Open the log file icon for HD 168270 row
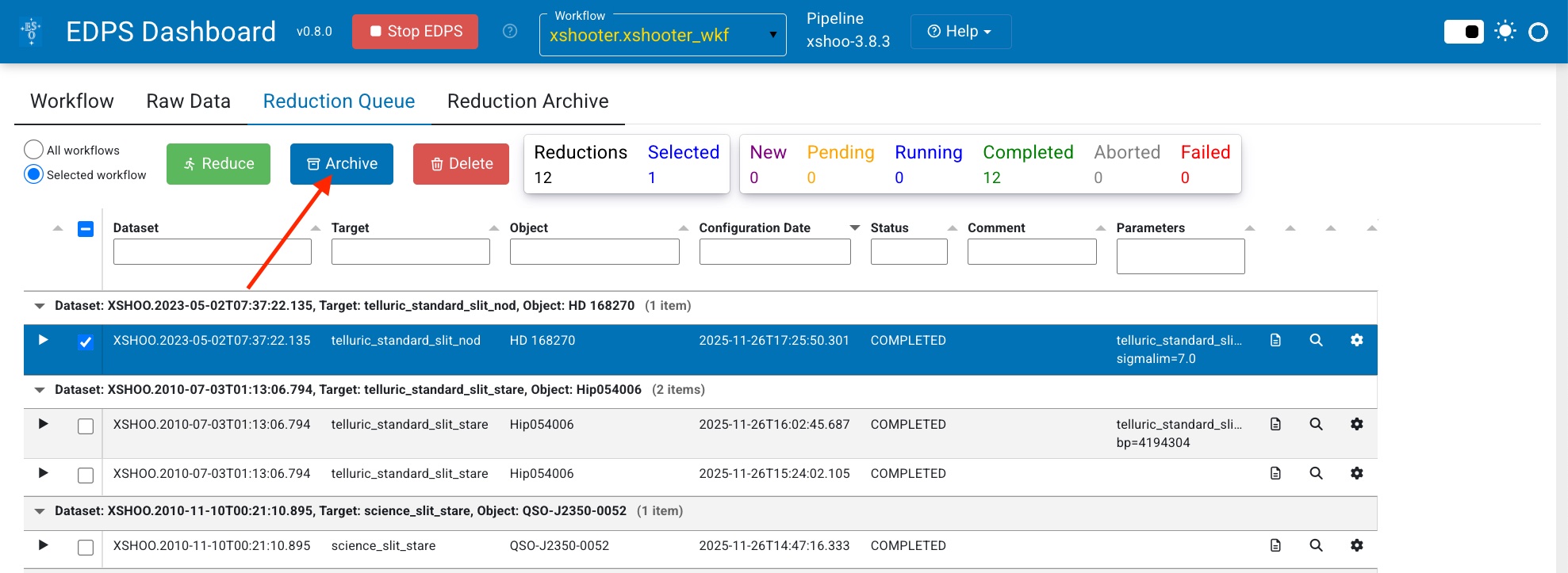Viewport: 1568px width, 573px height. click(1275, 340)
